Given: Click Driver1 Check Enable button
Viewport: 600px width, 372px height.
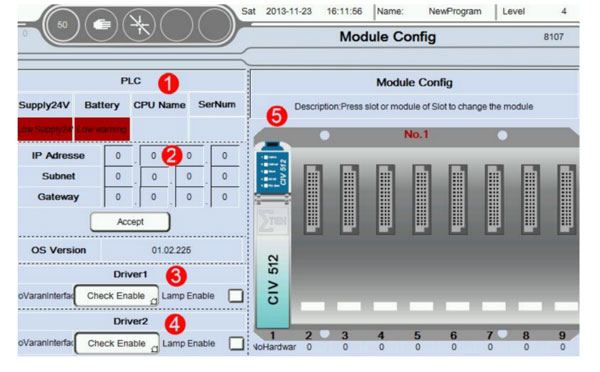Looking at the screenshot, I should [x=116, y=295].
